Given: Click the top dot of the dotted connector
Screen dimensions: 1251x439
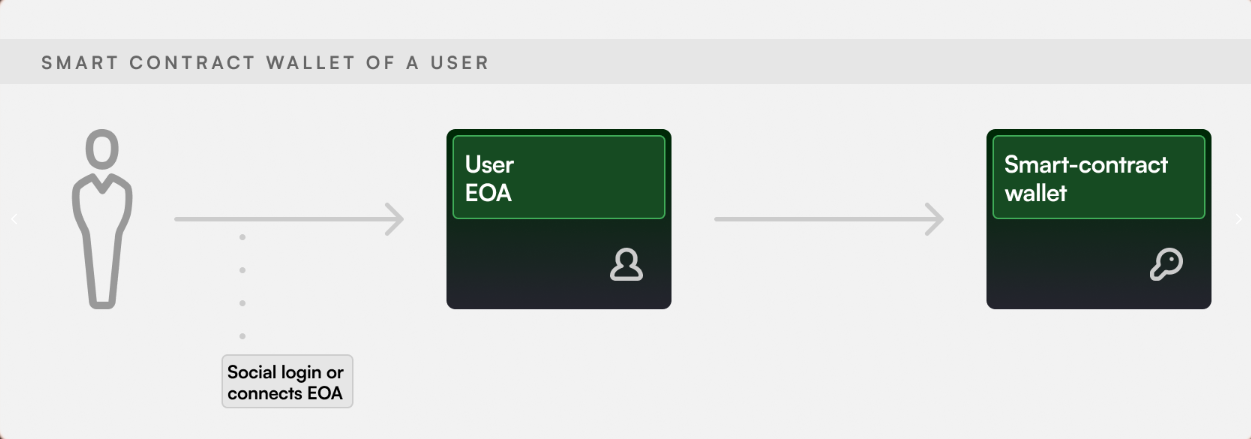Looking at the screenshot, I should pos(242,237).
